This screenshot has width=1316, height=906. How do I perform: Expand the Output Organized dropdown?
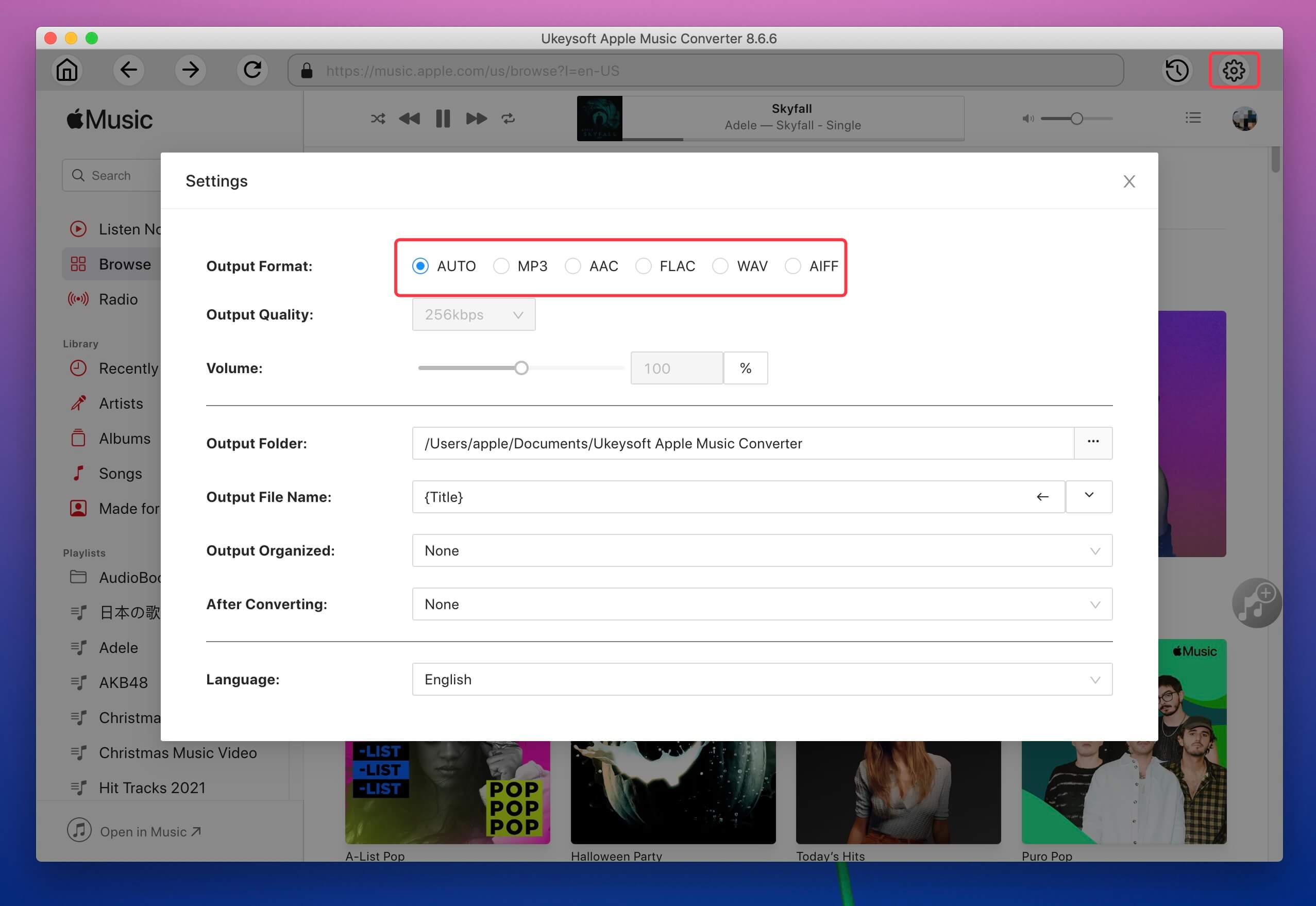1094,550
